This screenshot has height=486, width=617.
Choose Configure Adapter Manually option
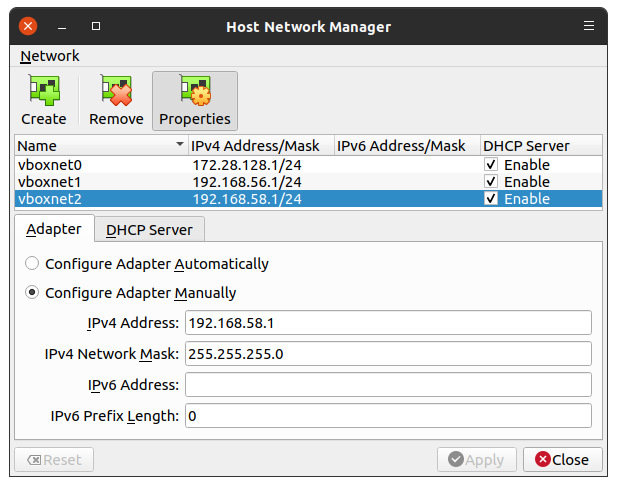pyautogui.click(x=33, y=293)
